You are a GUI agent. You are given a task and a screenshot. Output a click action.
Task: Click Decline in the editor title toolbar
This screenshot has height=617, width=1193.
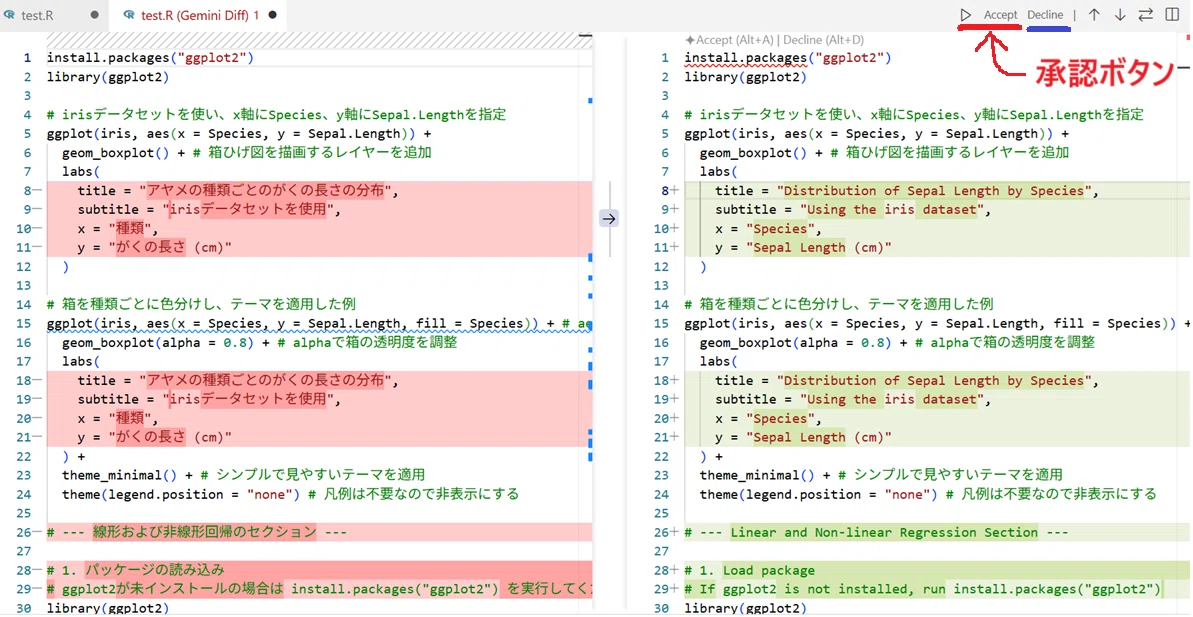point(1045,14)
